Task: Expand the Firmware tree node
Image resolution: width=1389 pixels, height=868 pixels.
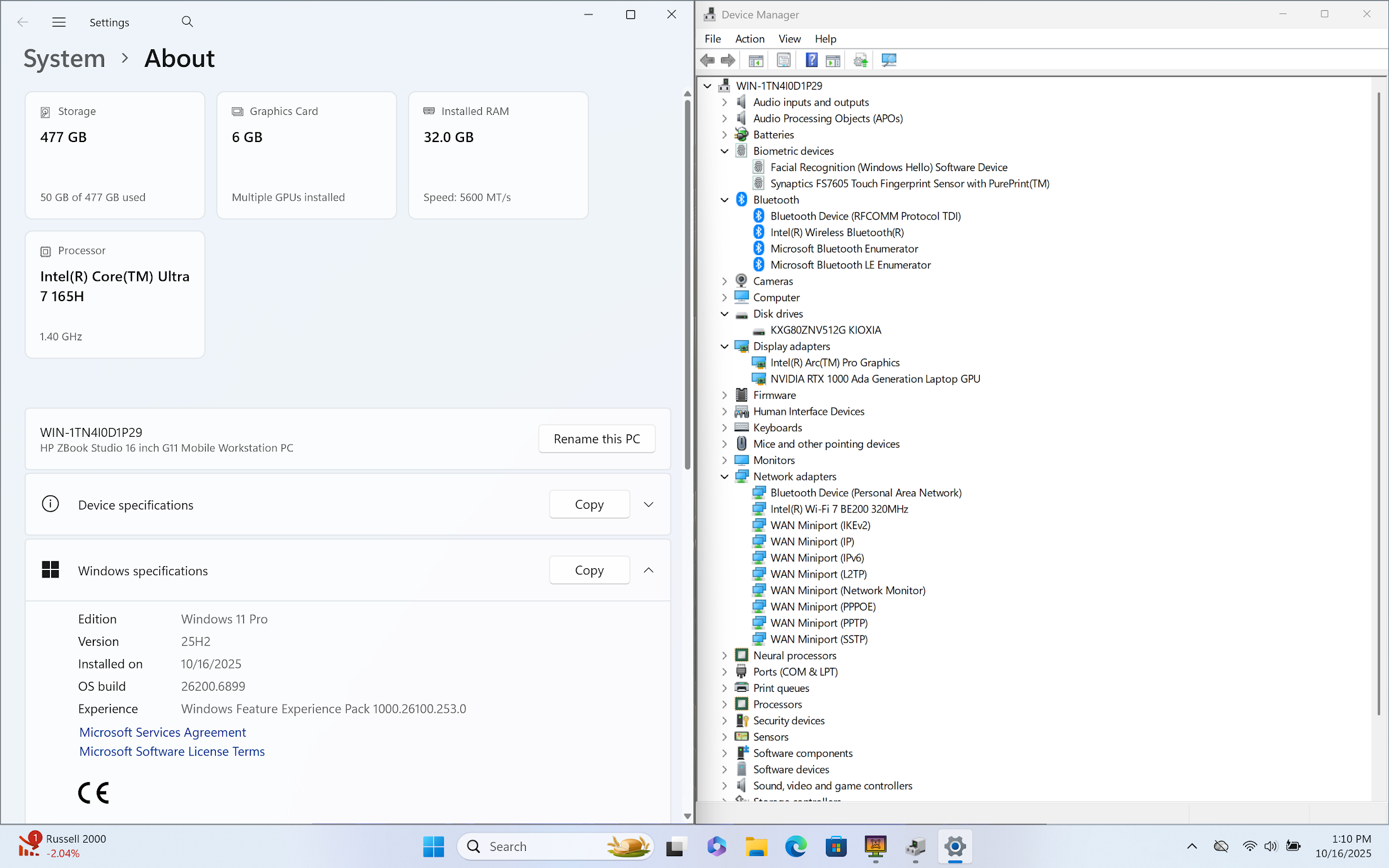Action: click(x=725, y=395)
